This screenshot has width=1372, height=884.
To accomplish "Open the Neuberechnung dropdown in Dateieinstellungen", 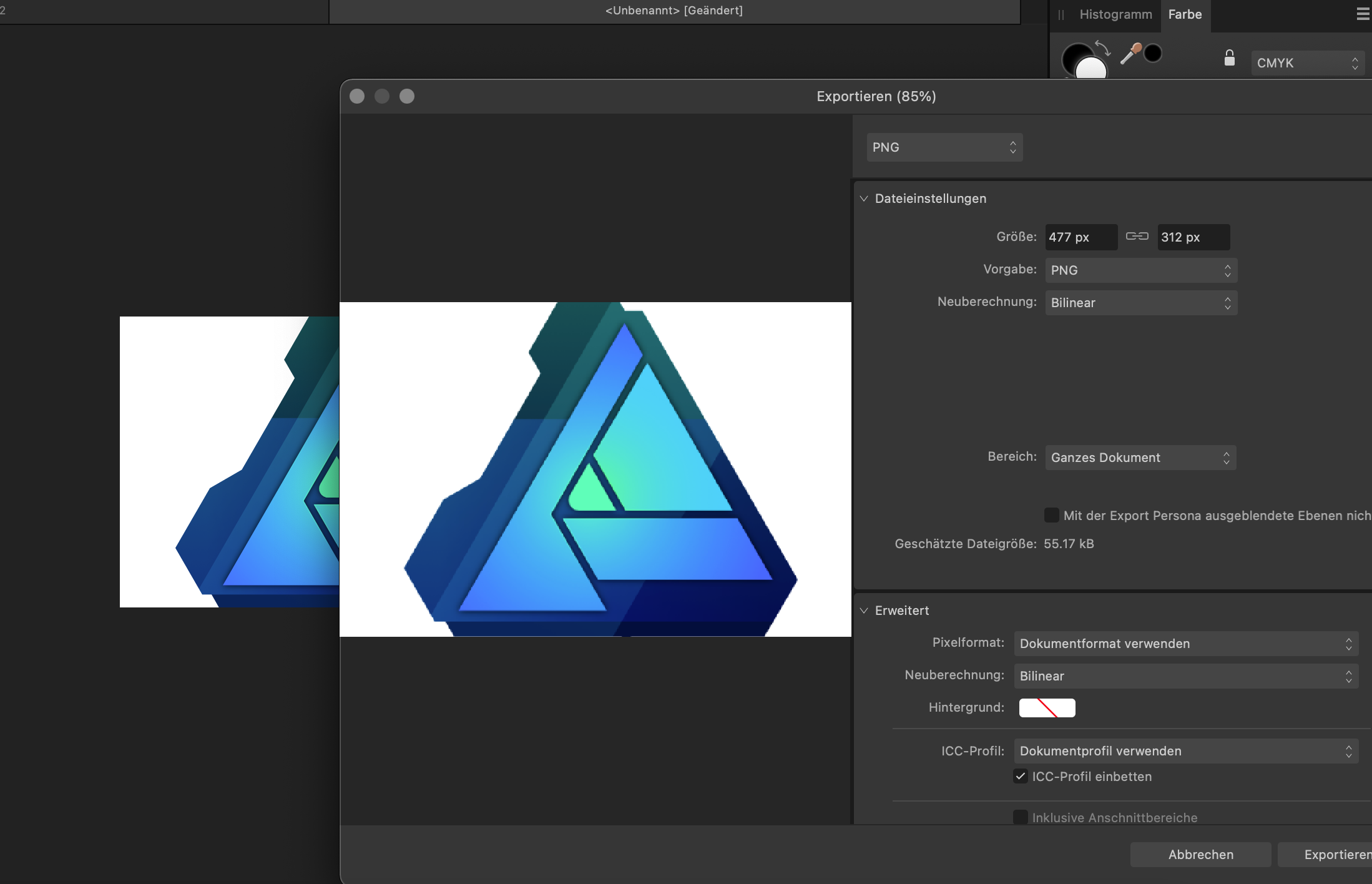I will (x=1140, y=303).
